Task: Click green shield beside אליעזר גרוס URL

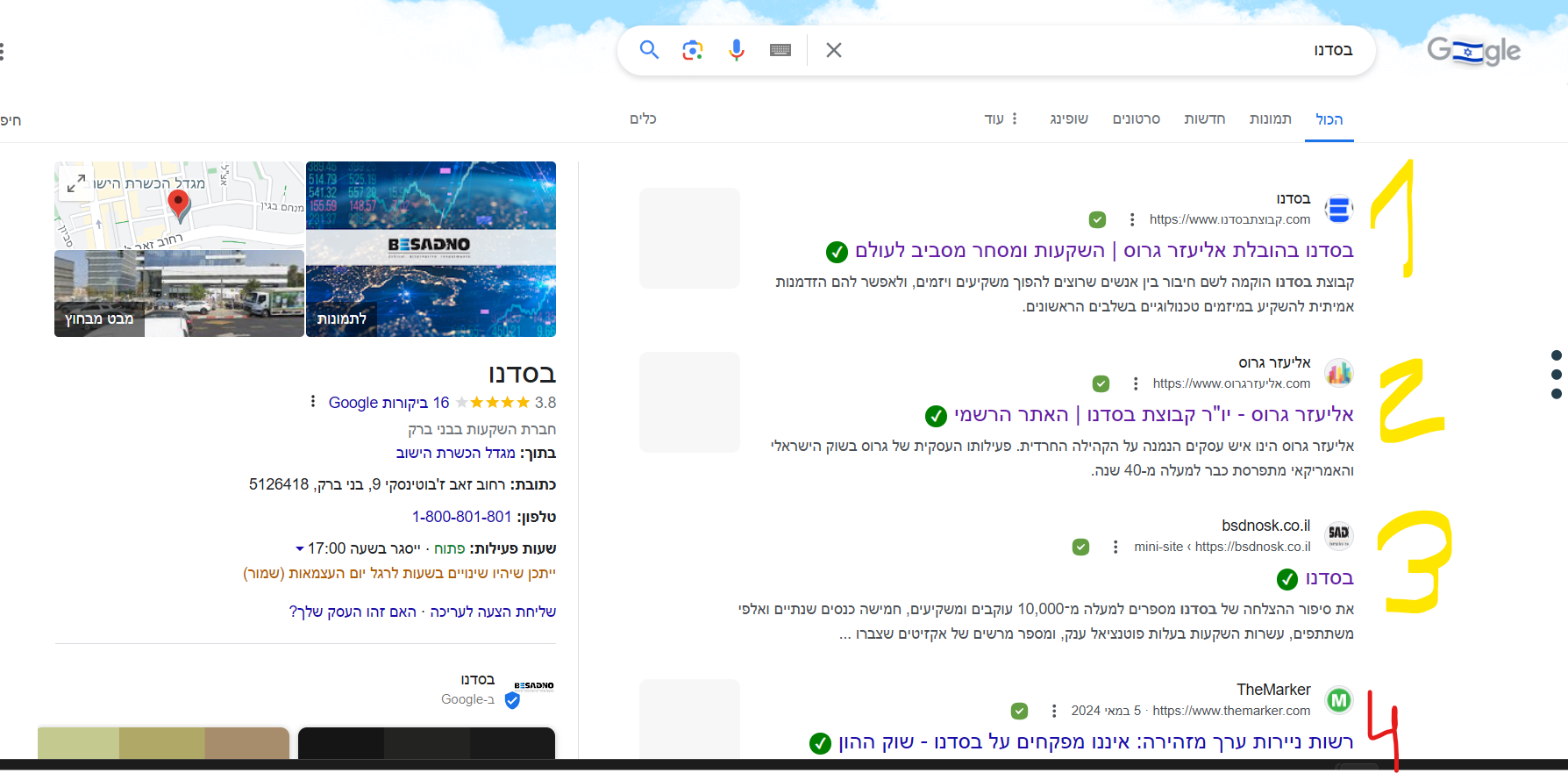Action: (1101, 383)
